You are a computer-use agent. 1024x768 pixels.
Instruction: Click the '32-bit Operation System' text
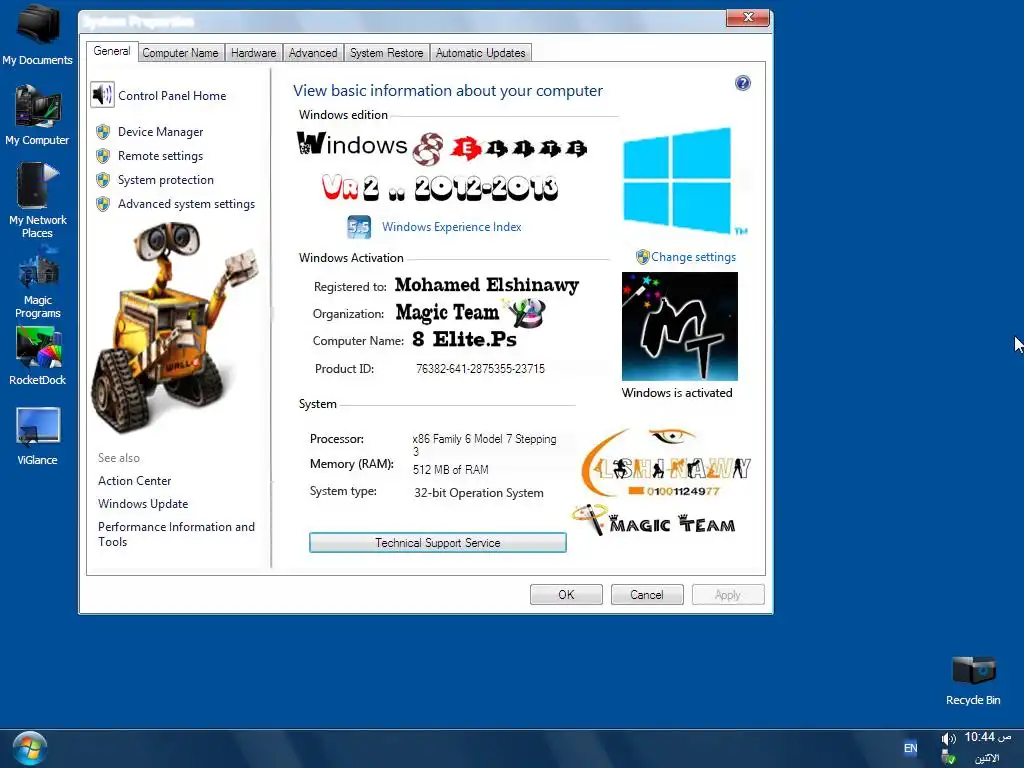pyautogui.click(x=479, y=493)
